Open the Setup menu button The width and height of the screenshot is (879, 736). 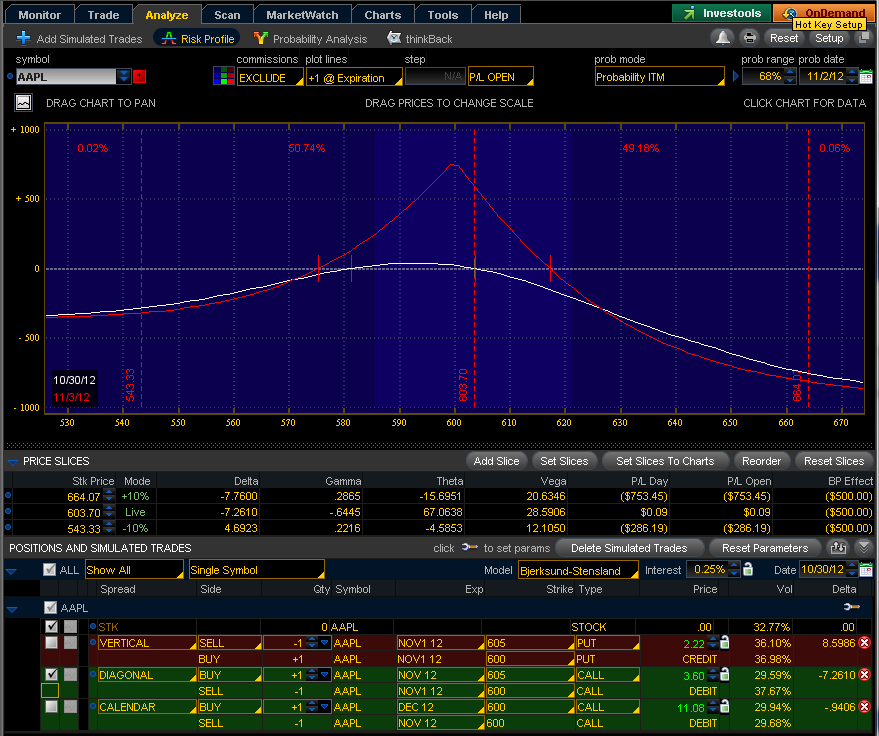[829, 38]
